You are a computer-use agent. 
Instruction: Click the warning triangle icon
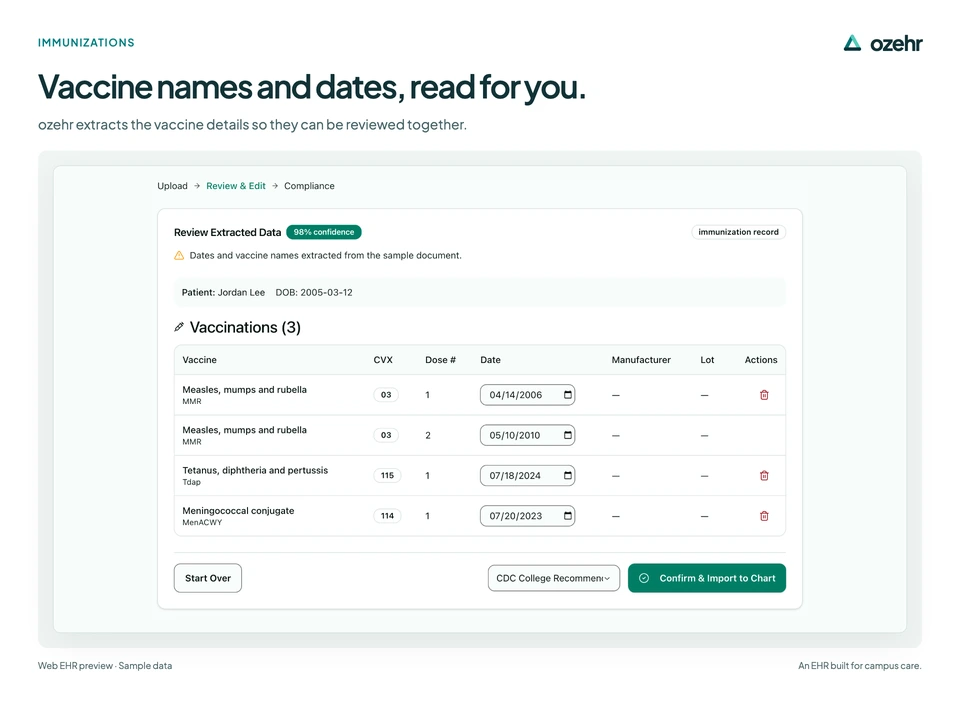tap(179, 255)
